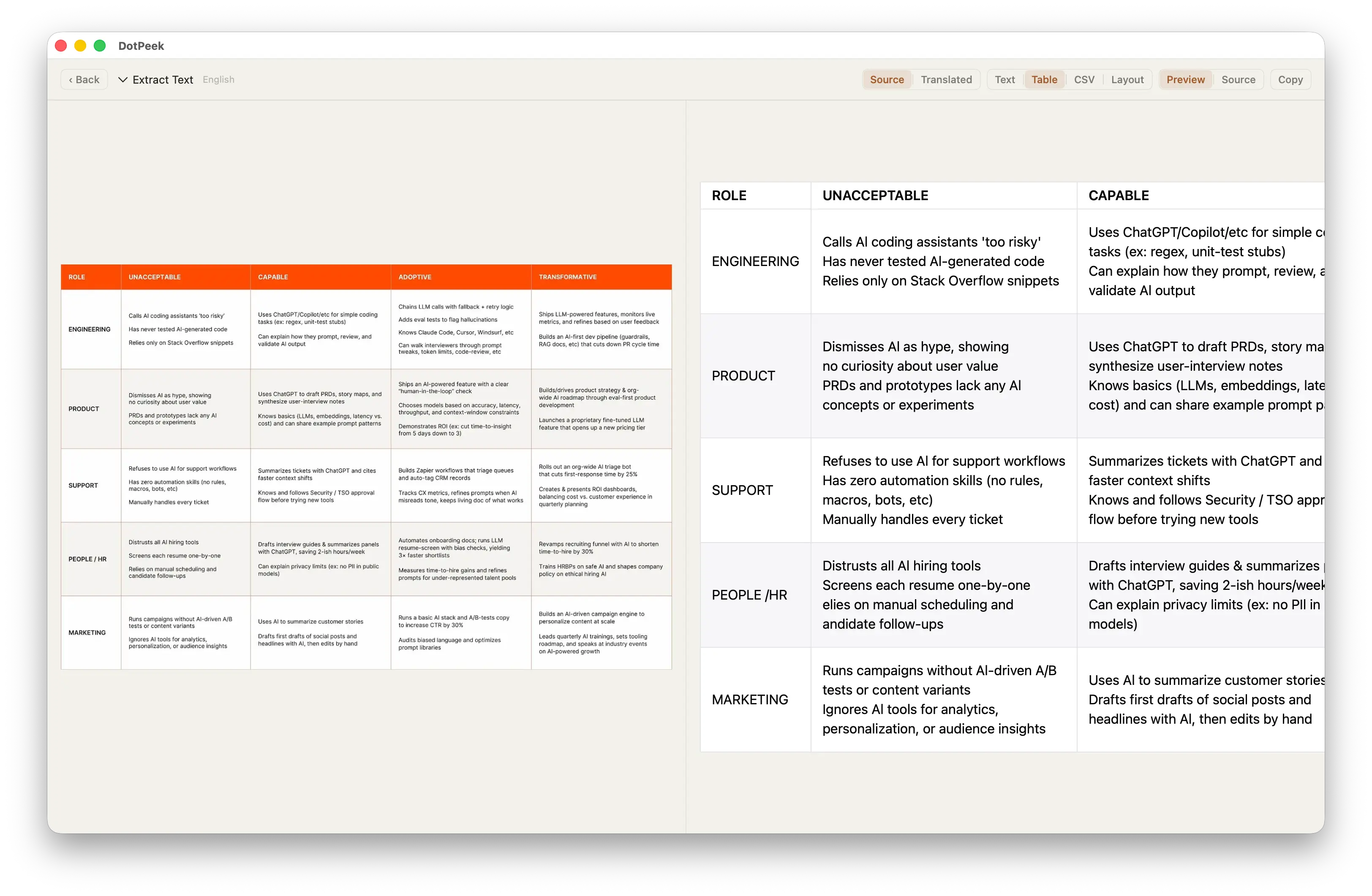This screenshot has height=896, width=1372.
Task: Click the green fullscreen window button
Action: (x=100, y=46)
